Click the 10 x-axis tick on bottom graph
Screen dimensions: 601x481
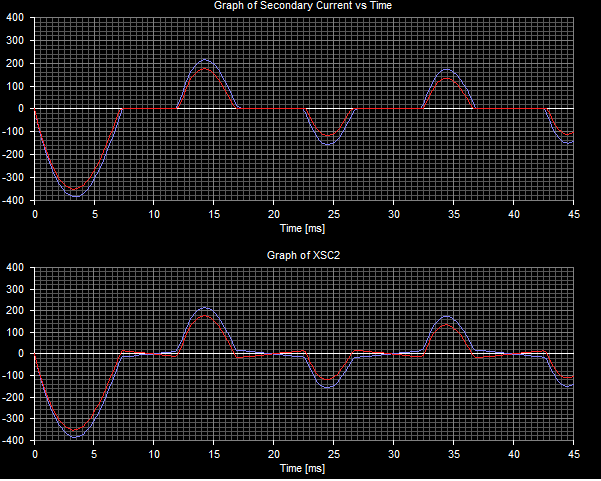154,454
